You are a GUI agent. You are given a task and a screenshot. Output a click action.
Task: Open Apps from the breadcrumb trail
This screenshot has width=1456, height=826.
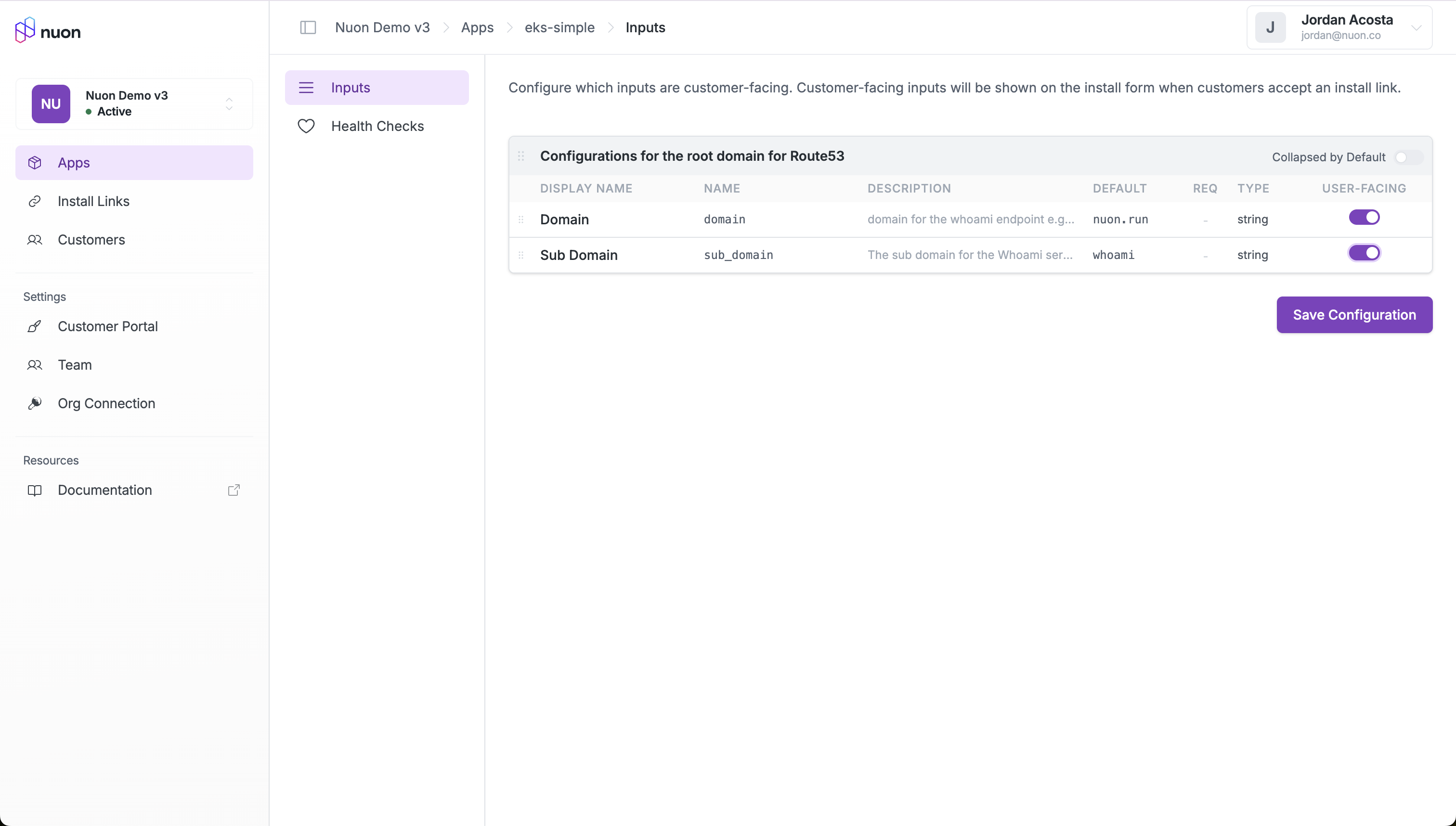pyautogui.click(x=477, y=27)
